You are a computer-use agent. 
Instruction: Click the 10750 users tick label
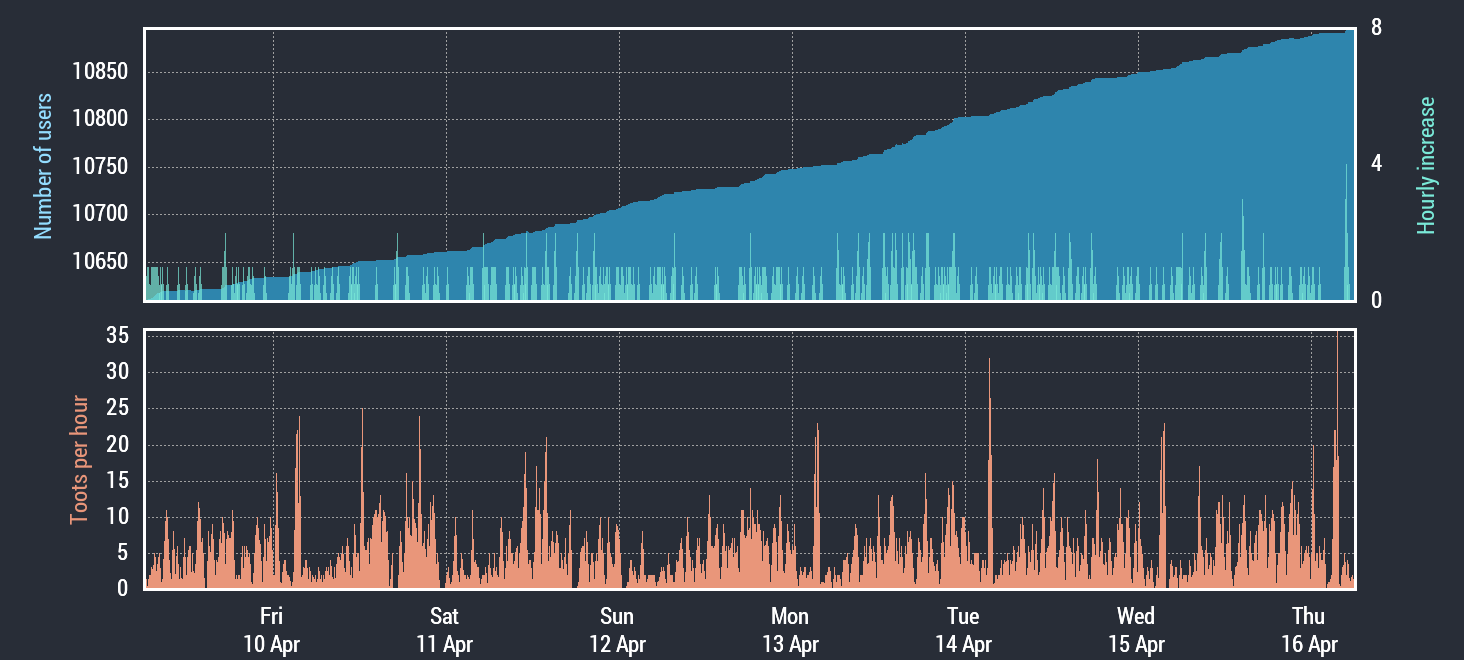coord(101,167)
